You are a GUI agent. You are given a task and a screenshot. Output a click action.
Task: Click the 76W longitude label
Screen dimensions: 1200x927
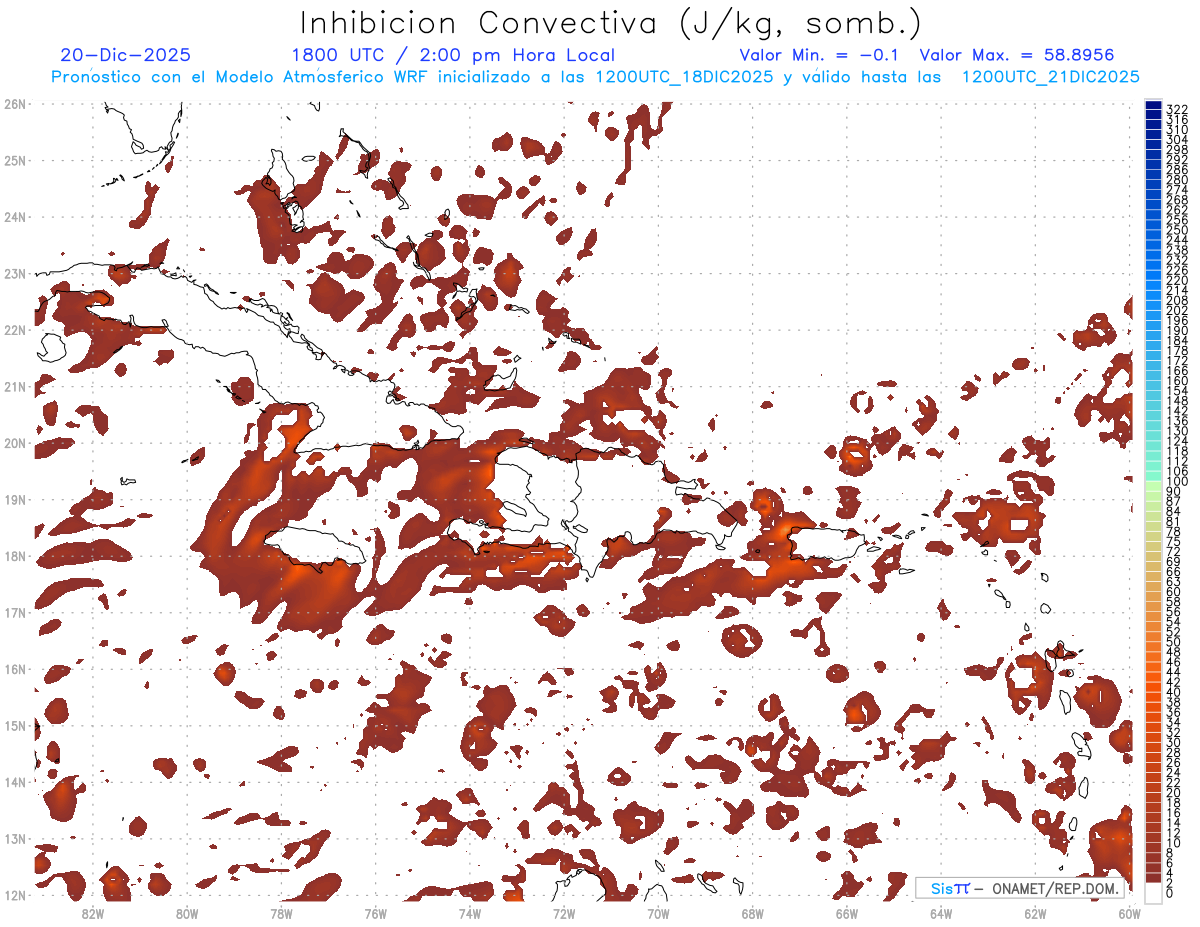pyautogui.click(x=375, y=913)
